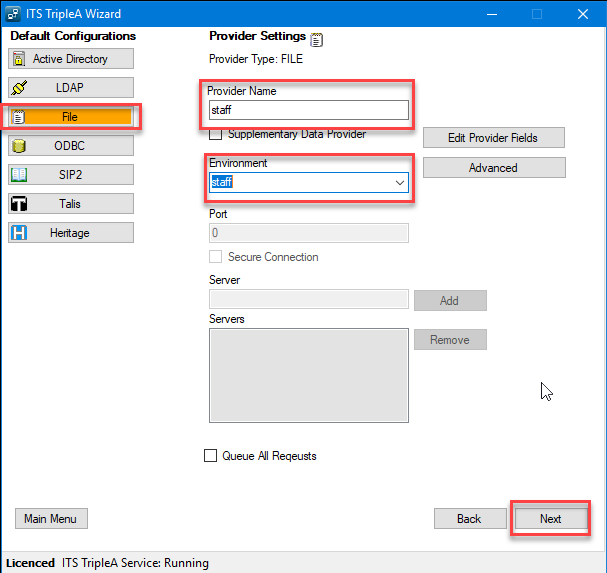Screen dimensions: 607x573
Task: Click icon beside Provider Settings heading
Action: (x=317, y=40)
